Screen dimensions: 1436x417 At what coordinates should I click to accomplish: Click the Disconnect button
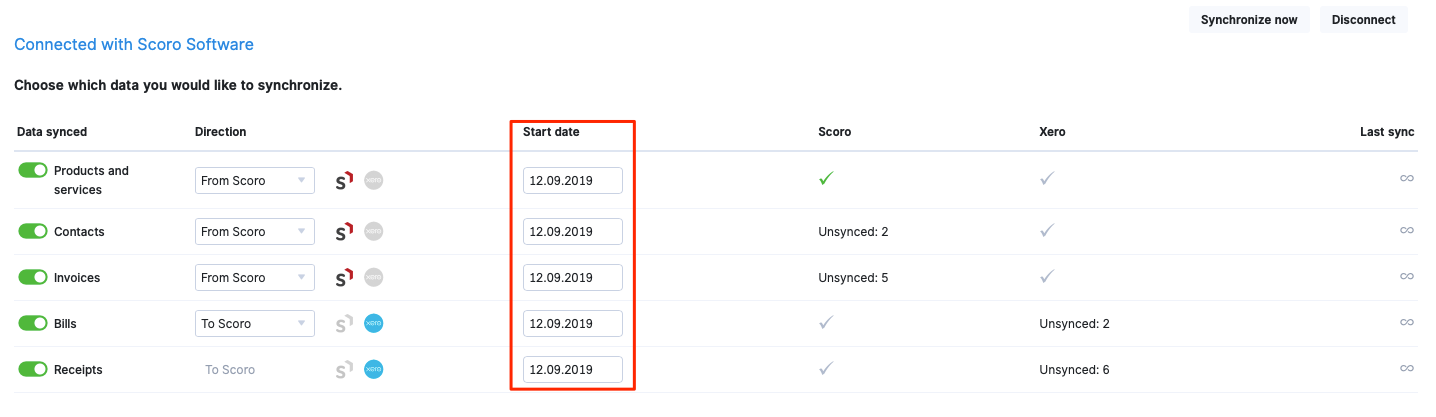click(1364, 20)
